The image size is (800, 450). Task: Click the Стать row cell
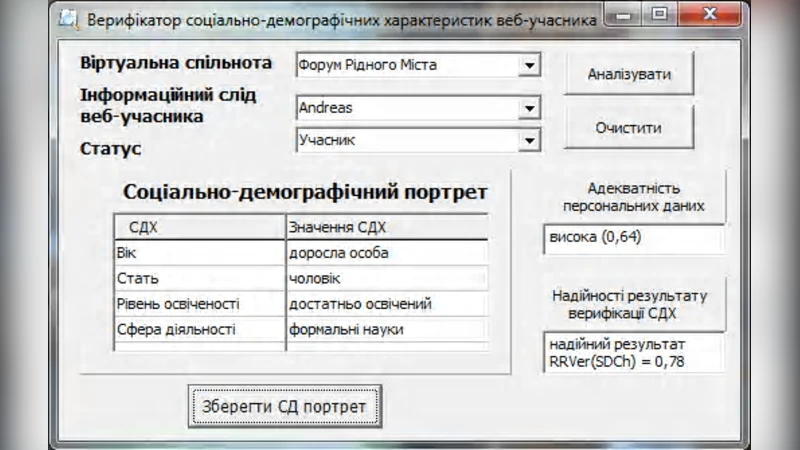pyautogui.click(x=200, y=278)
